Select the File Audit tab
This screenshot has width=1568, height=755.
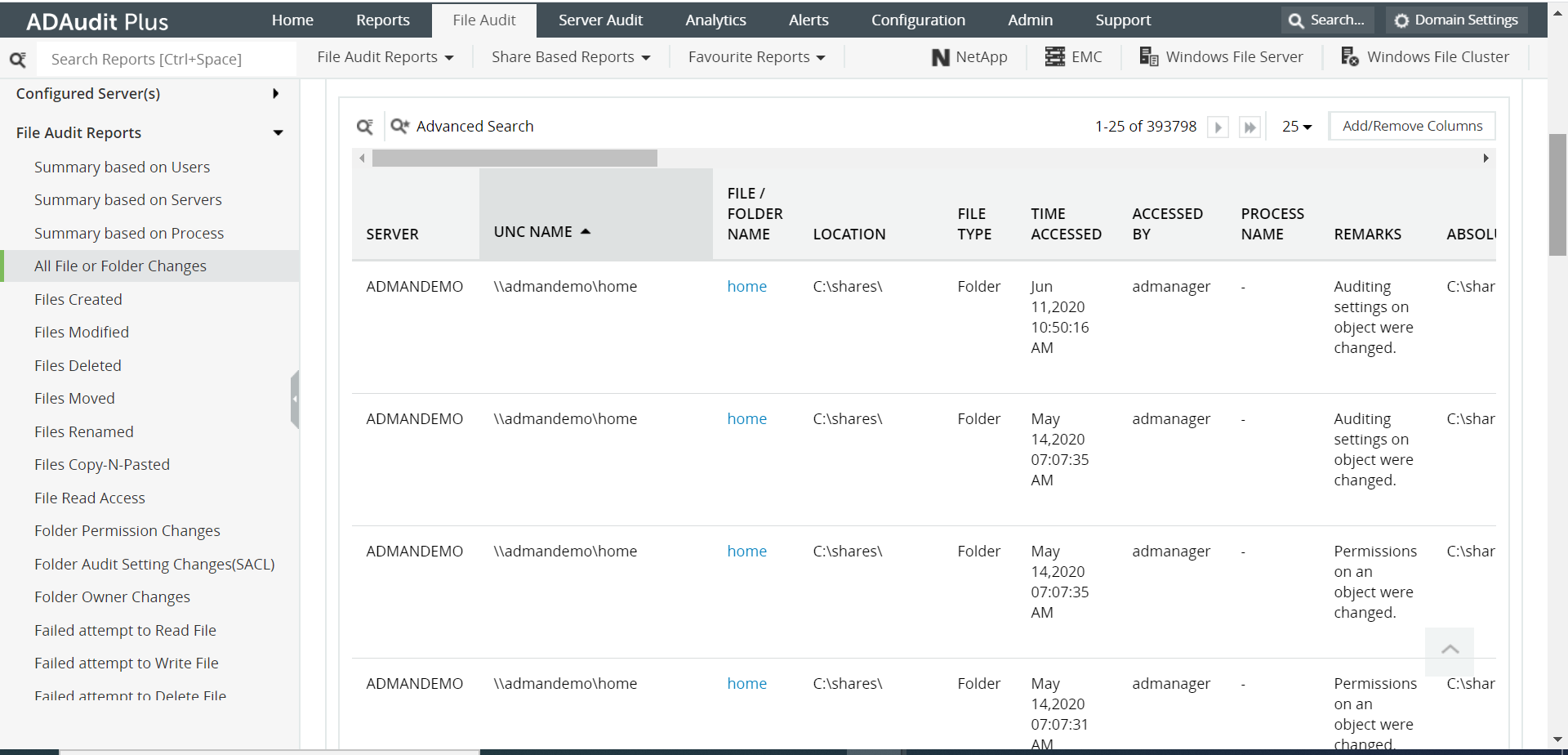pyautogui.click(x=484, y=20)
